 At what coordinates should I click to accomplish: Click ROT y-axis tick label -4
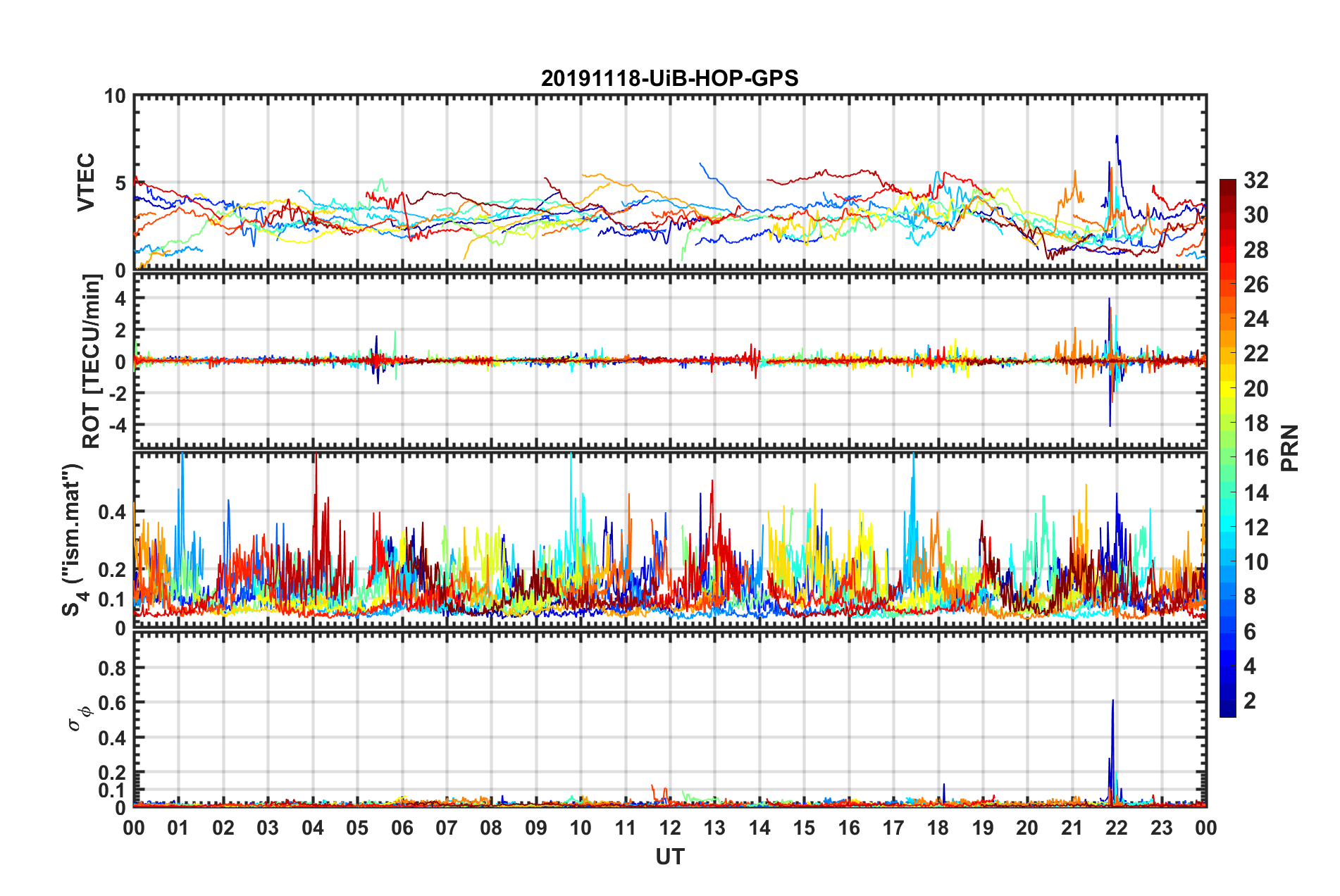coord(117,425)
